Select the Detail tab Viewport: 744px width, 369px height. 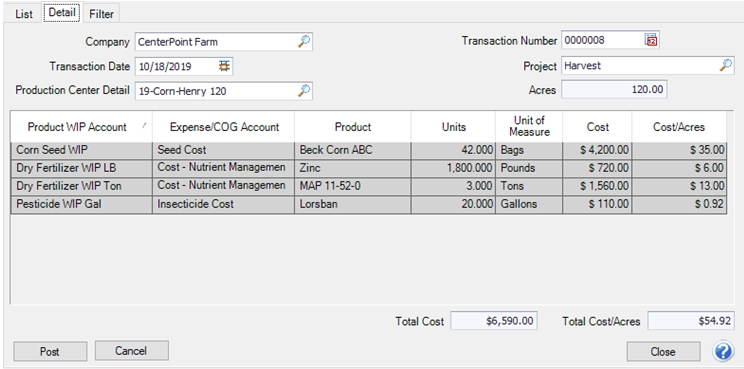[x=62, y=12]
